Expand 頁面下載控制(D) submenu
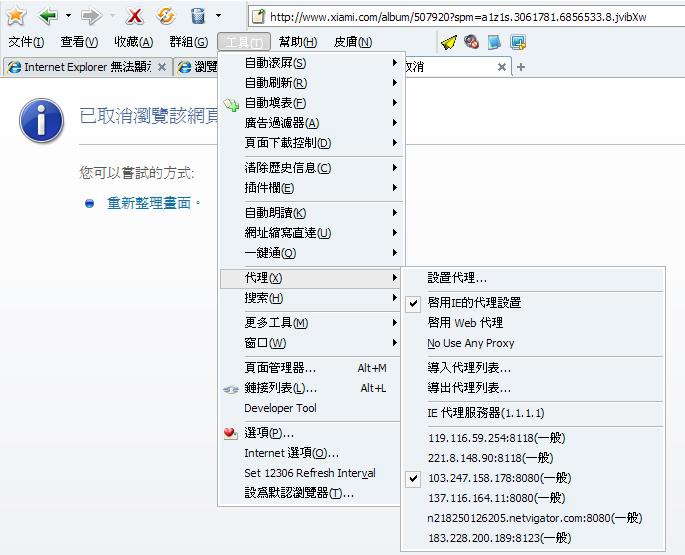 click(311, 143)
